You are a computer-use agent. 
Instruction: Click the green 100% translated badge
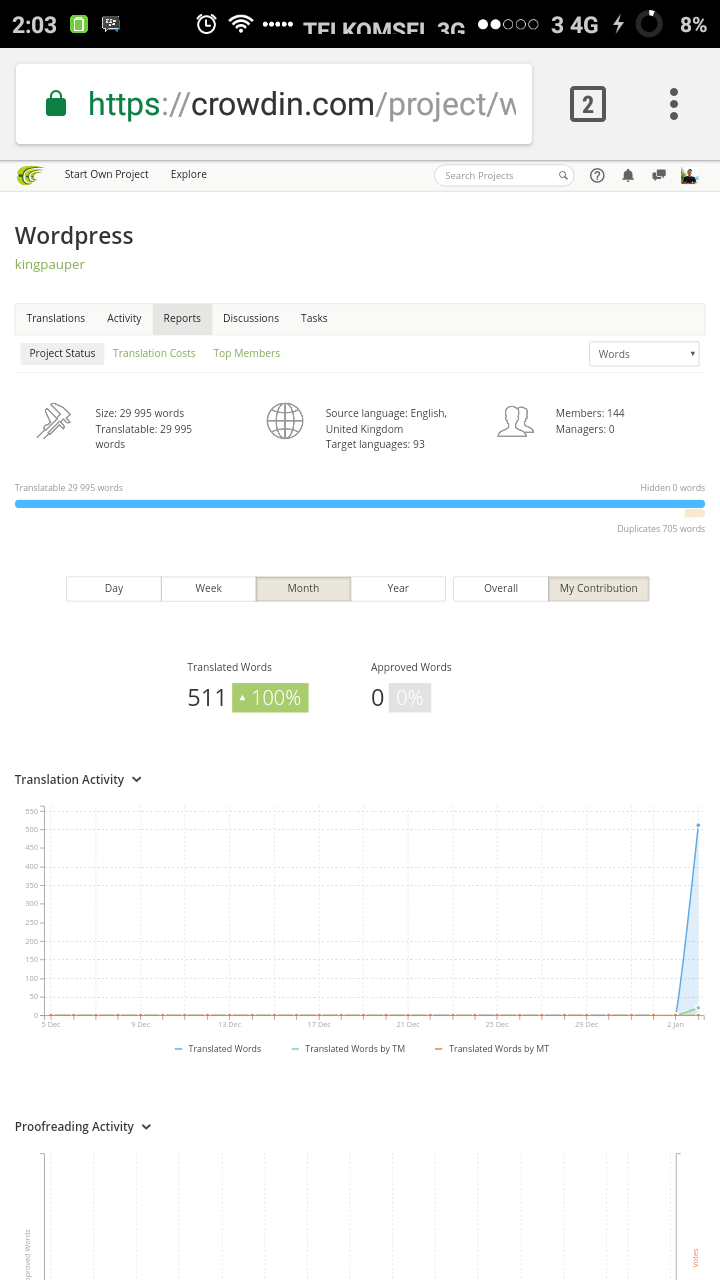point(270,698)
